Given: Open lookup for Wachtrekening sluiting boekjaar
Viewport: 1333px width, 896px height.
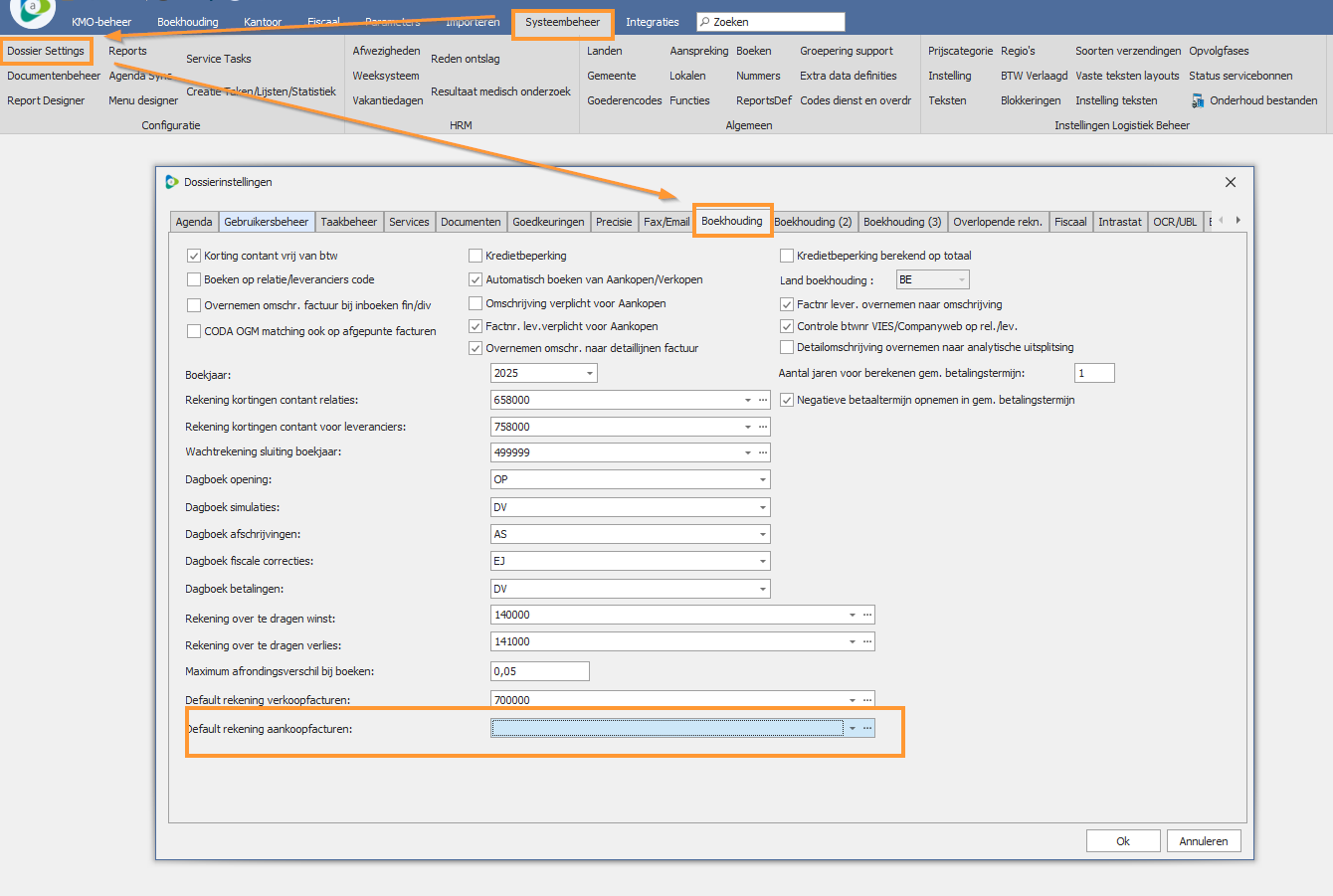Looking at the screenshot, I should click(763, 452).
